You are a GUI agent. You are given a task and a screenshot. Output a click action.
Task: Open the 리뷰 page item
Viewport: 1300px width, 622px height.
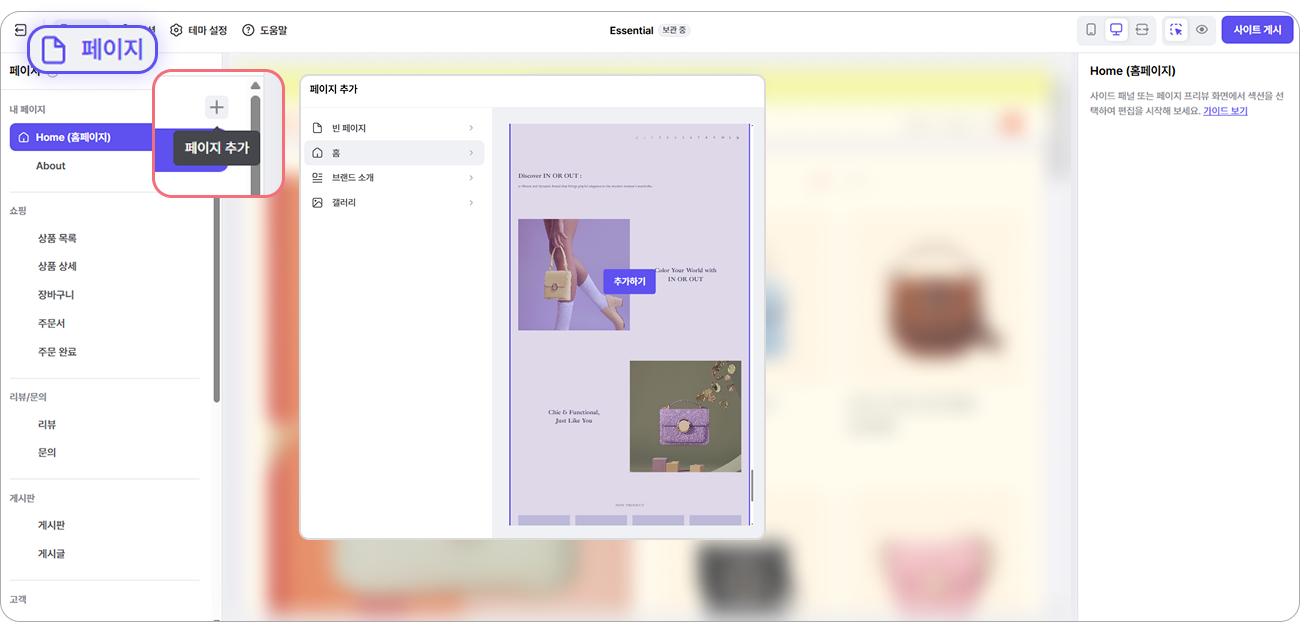[x=47, y=424]
